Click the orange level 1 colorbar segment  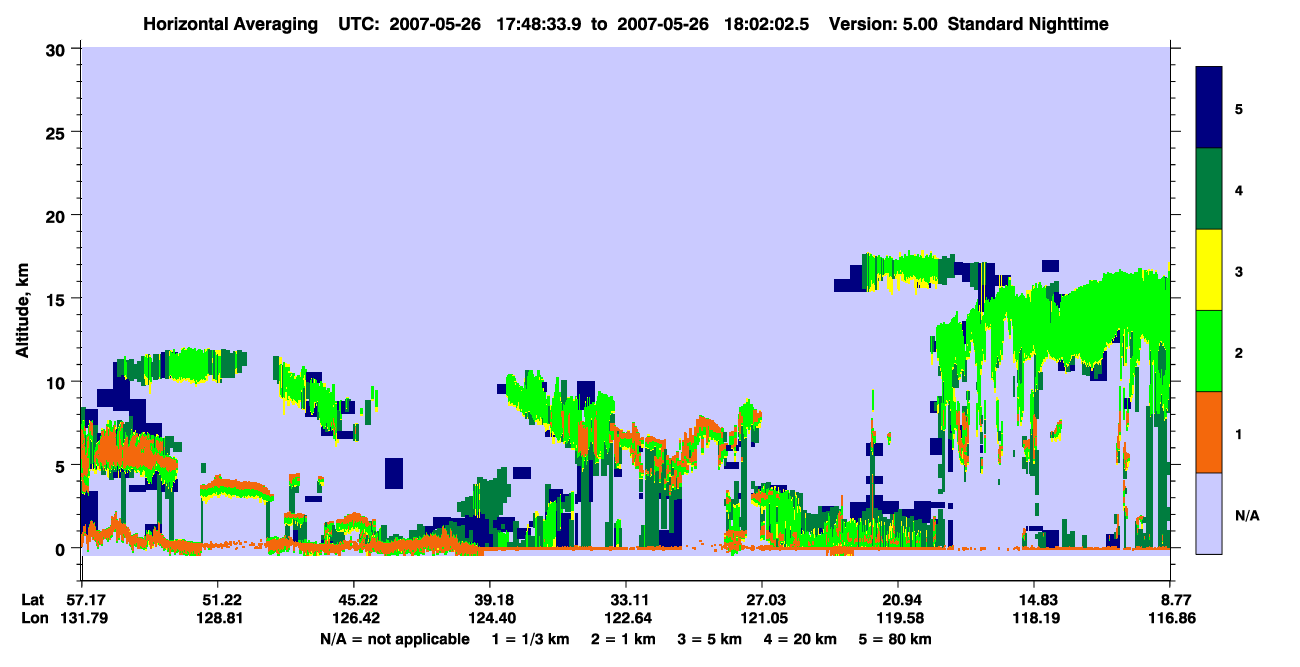pos(1209,432)
